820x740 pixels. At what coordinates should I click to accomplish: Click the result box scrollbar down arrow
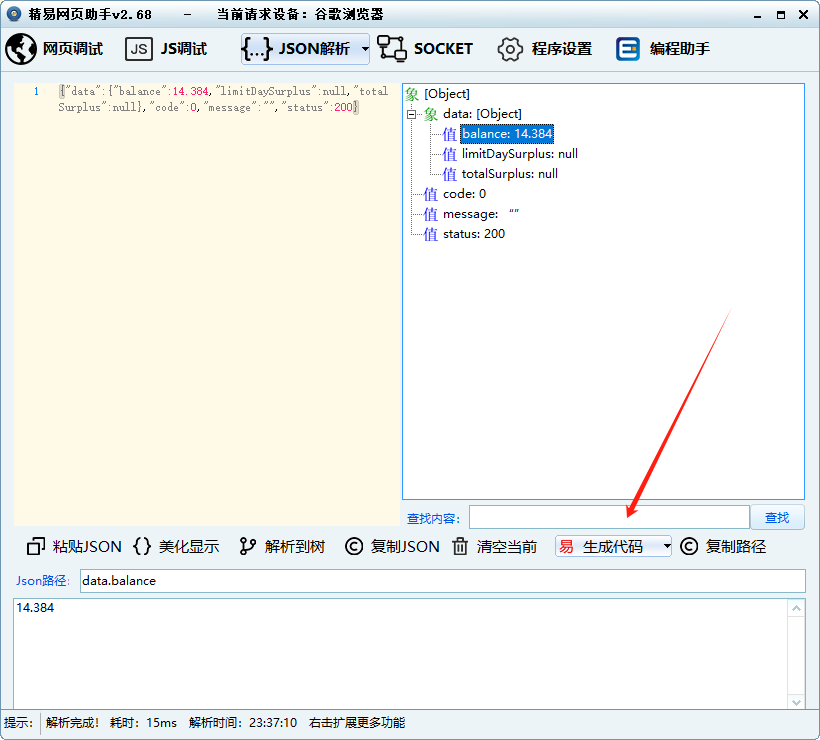(x=797, y=703)
